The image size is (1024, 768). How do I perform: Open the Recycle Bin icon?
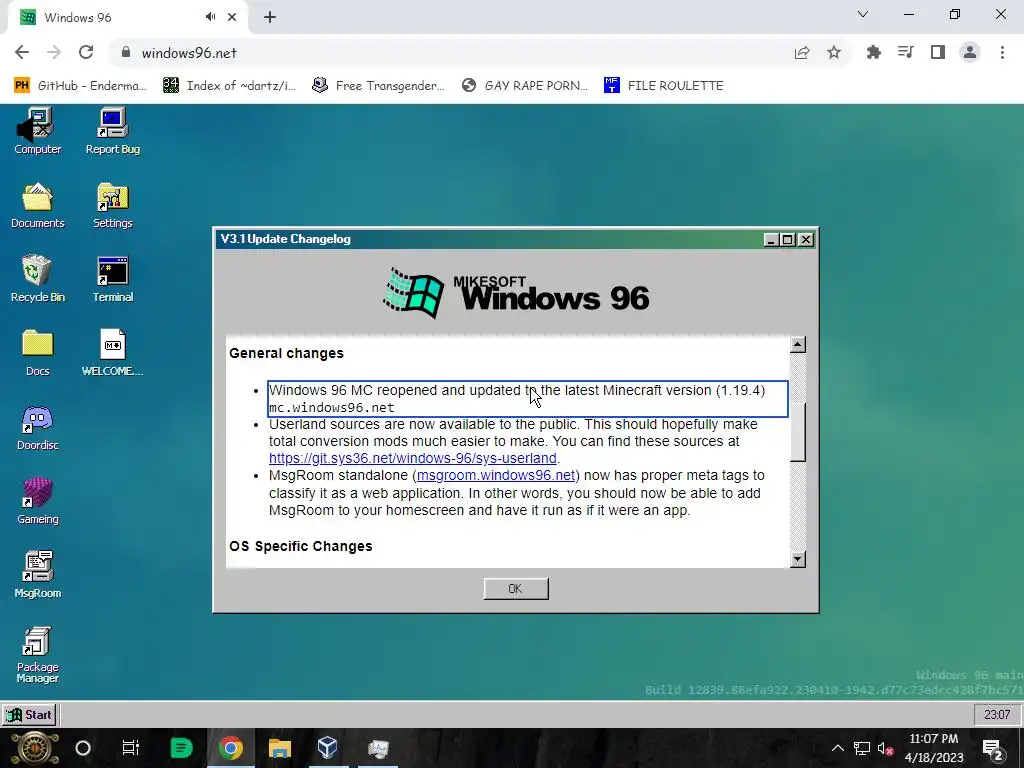tap(37, 279)
